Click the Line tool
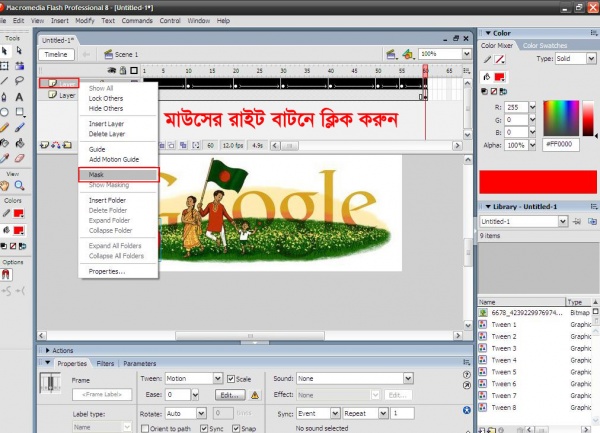Viewport: 600px width, 433px height. click(6, 80)
